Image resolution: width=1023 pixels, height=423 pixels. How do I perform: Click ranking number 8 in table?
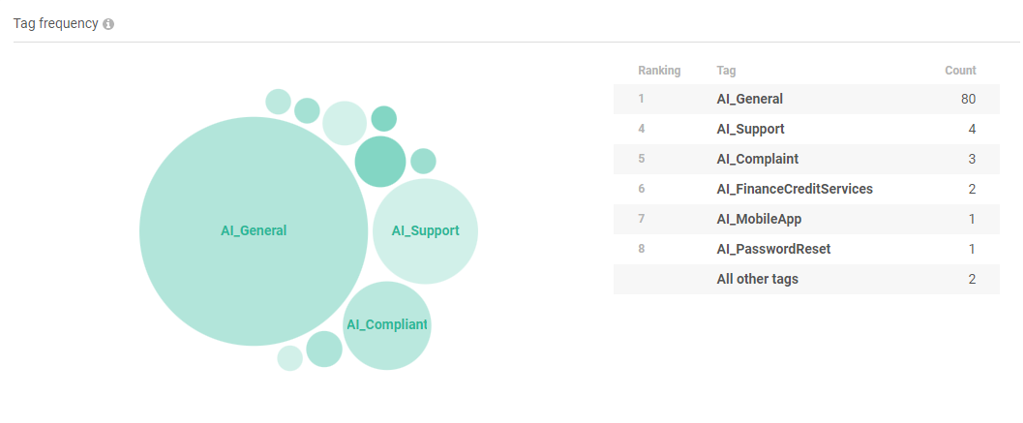(642, 249)
